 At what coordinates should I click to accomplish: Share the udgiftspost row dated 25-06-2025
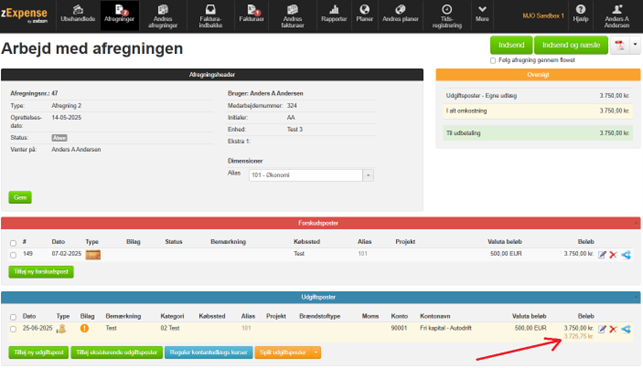[x=626, y=329]
